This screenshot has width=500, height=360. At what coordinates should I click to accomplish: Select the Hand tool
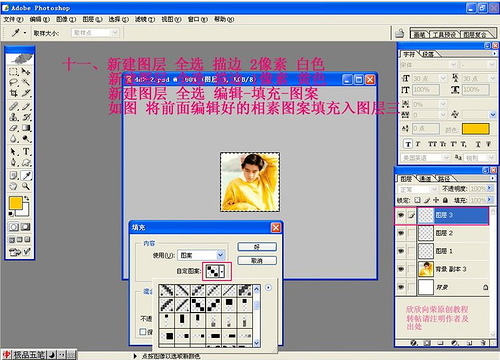pyautogui.click(x=14, y=186)
